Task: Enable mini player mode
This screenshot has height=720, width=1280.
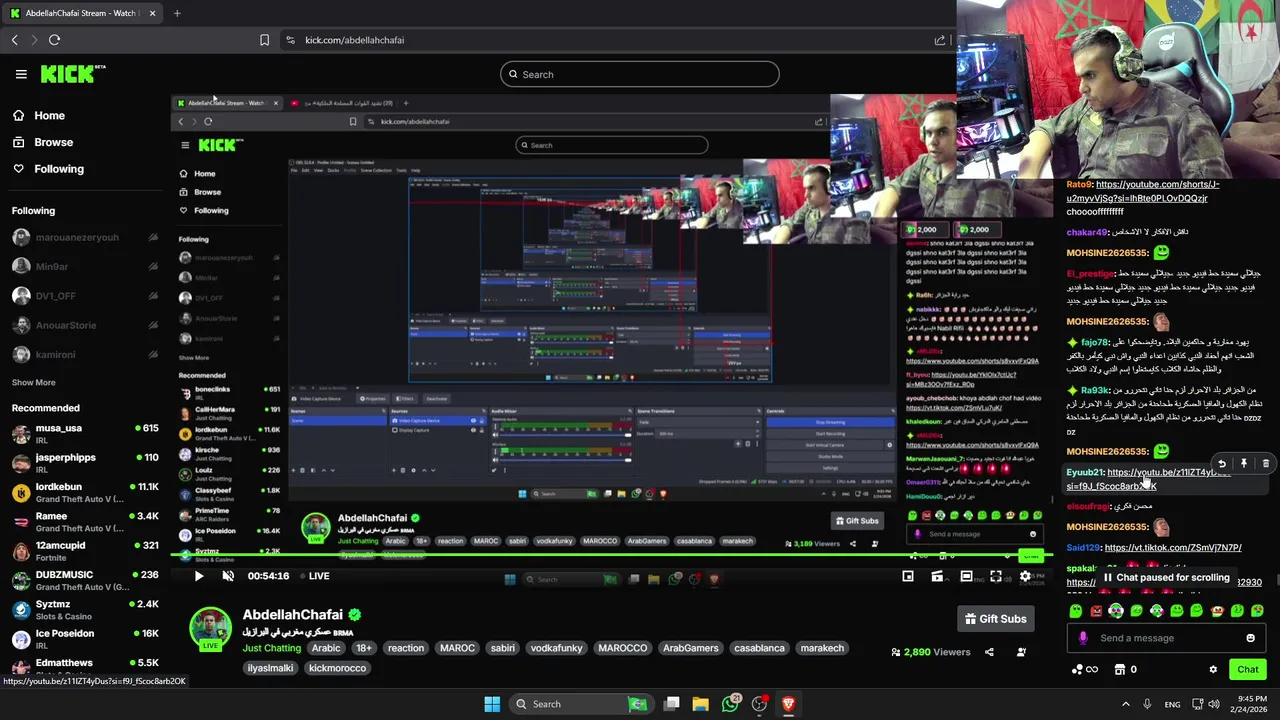Action: click(x=908, y=576)
